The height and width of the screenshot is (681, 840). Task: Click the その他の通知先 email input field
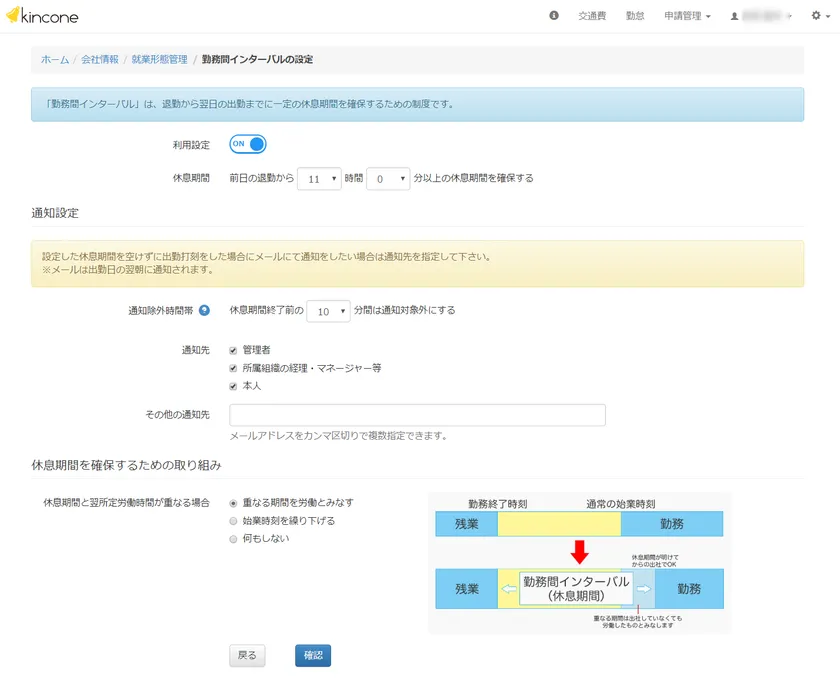(x=417, y=415)
